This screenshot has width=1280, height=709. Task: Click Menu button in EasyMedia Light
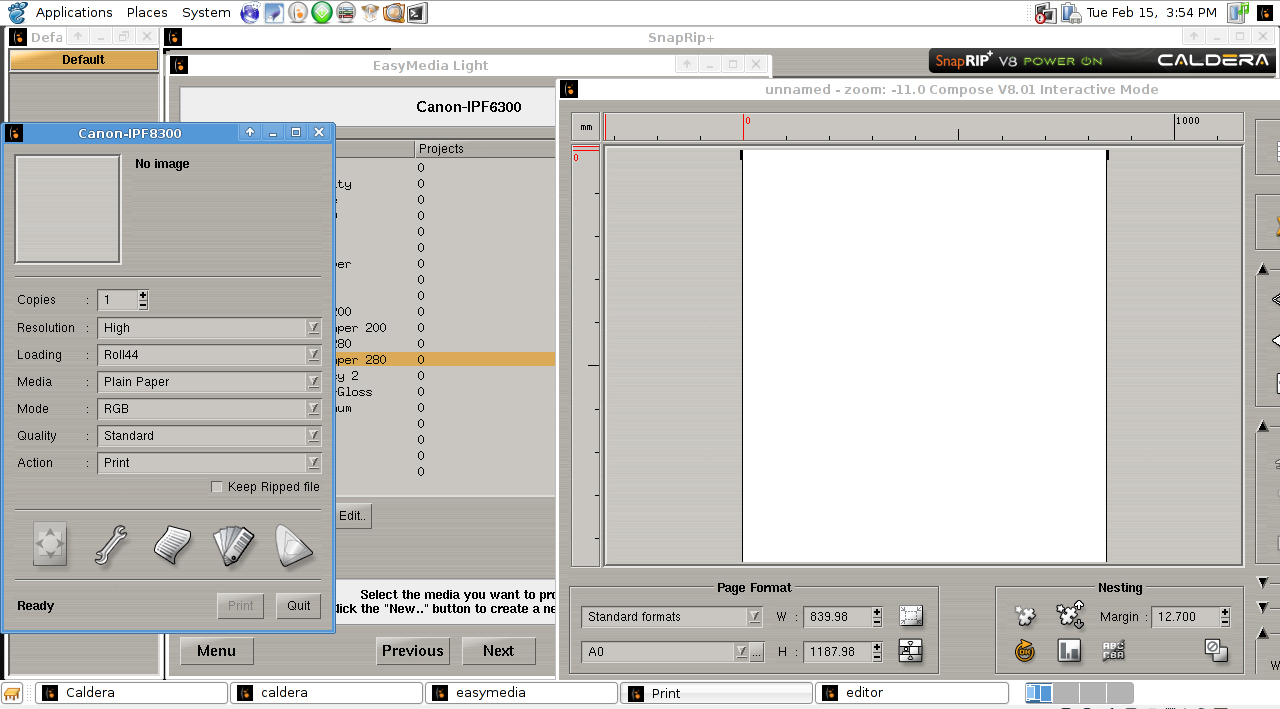coord(217,651)
